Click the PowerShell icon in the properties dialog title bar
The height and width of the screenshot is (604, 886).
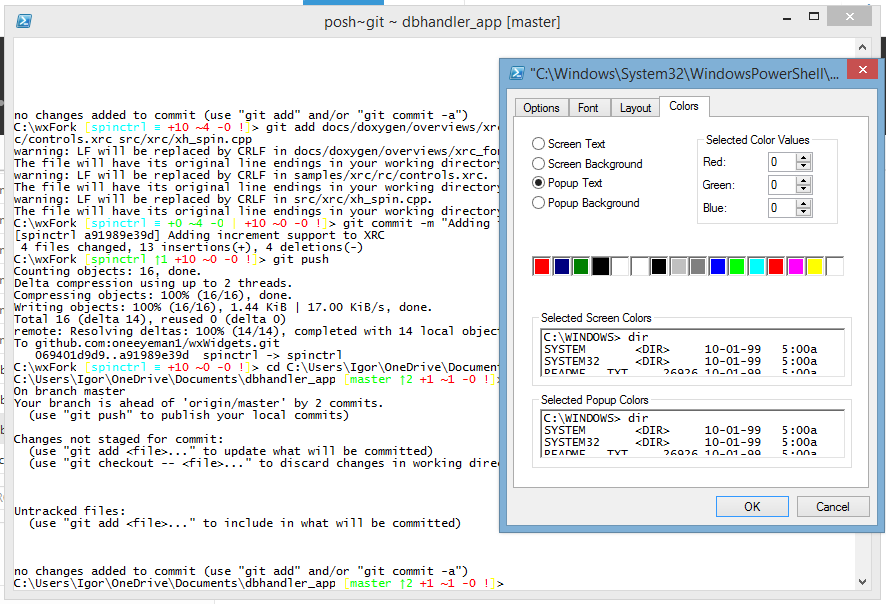516,73
